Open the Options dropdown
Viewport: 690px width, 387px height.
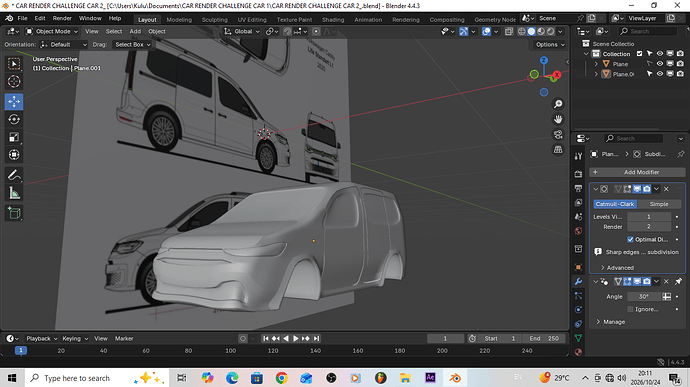(x=550, y=44)
